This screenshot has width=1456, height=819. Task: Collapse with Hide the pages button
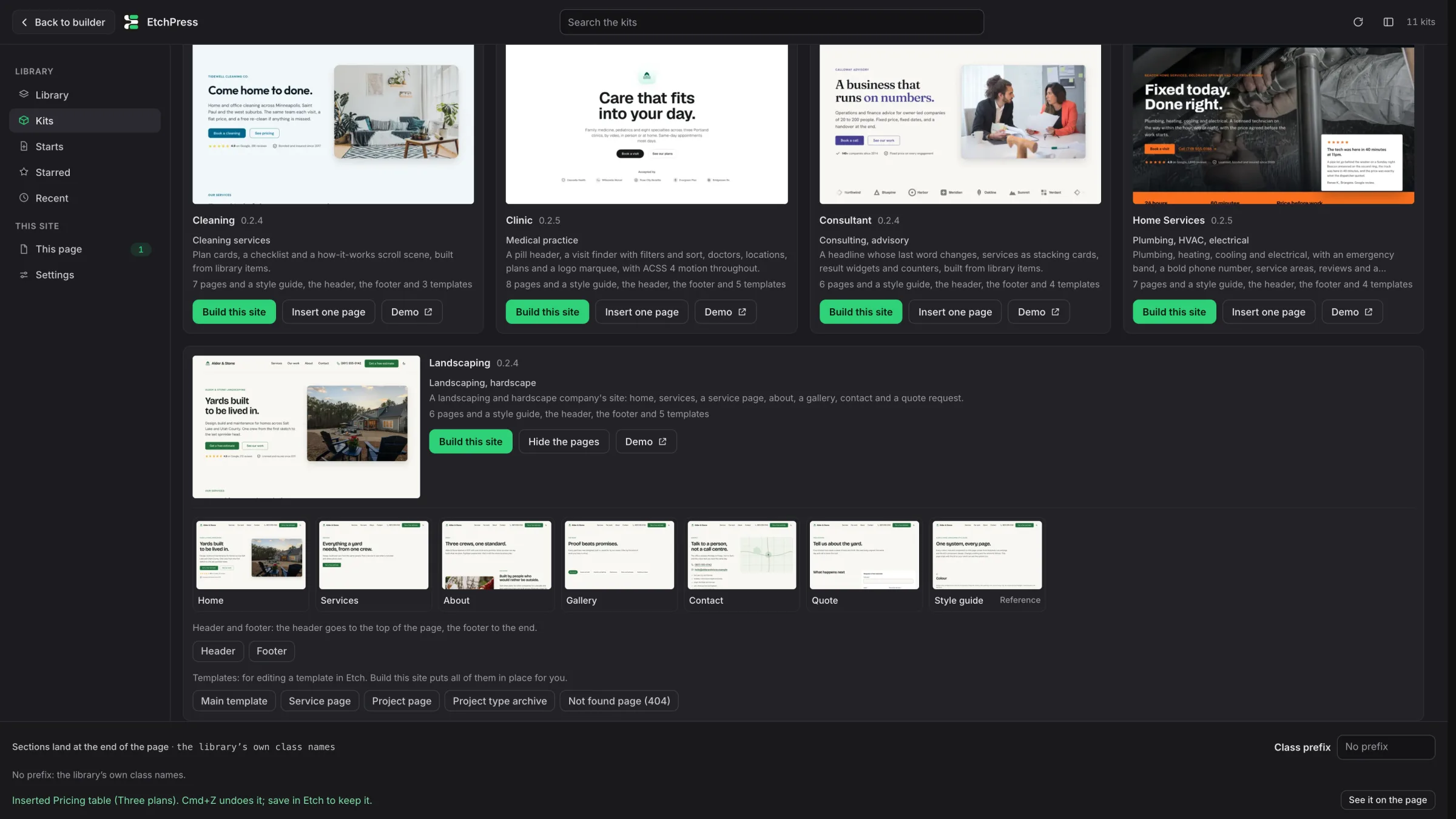click(x=564, y=442)
